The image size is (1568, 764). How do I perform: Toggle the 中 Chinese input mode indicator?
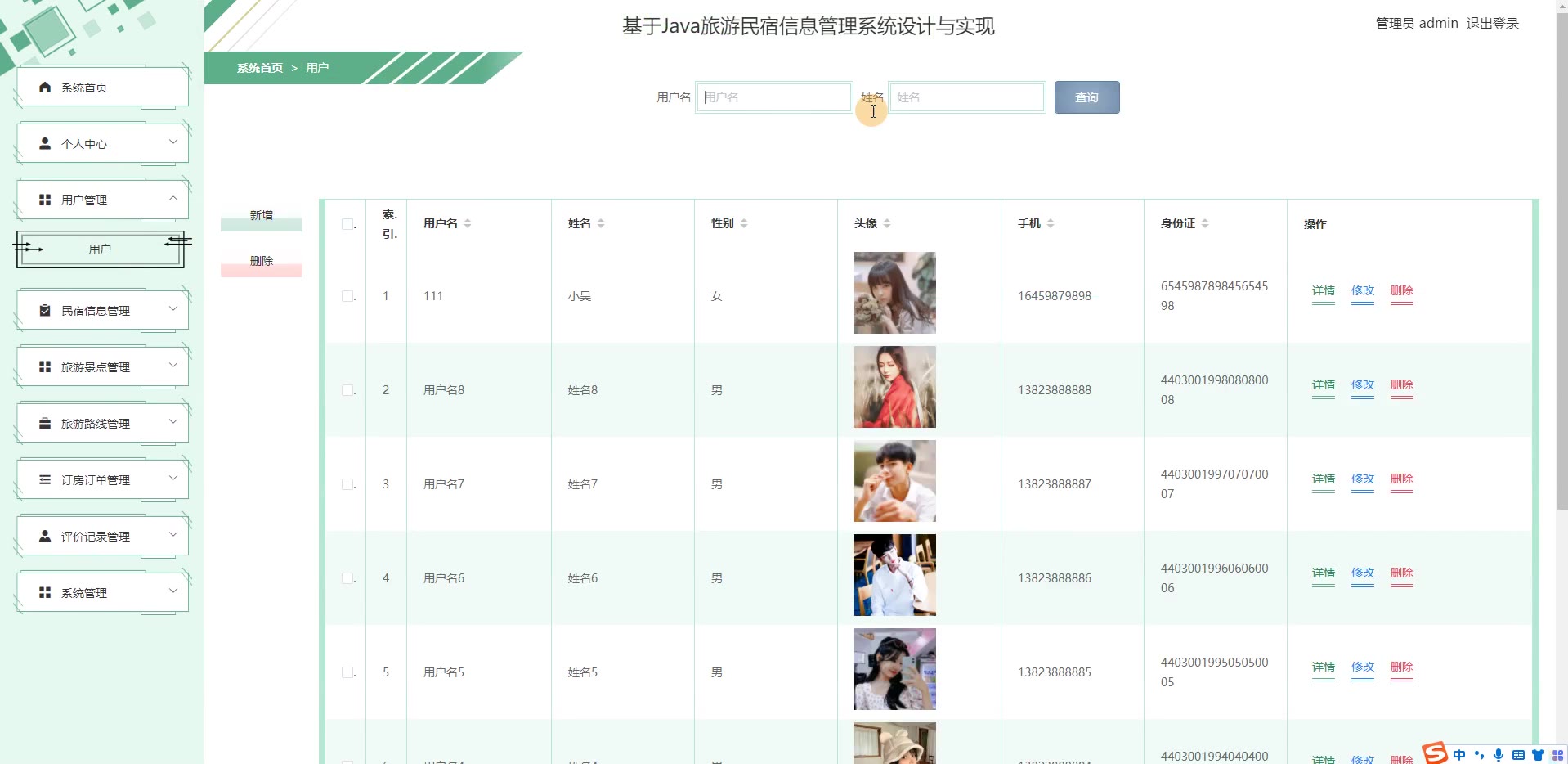[x=1459, y=755]
